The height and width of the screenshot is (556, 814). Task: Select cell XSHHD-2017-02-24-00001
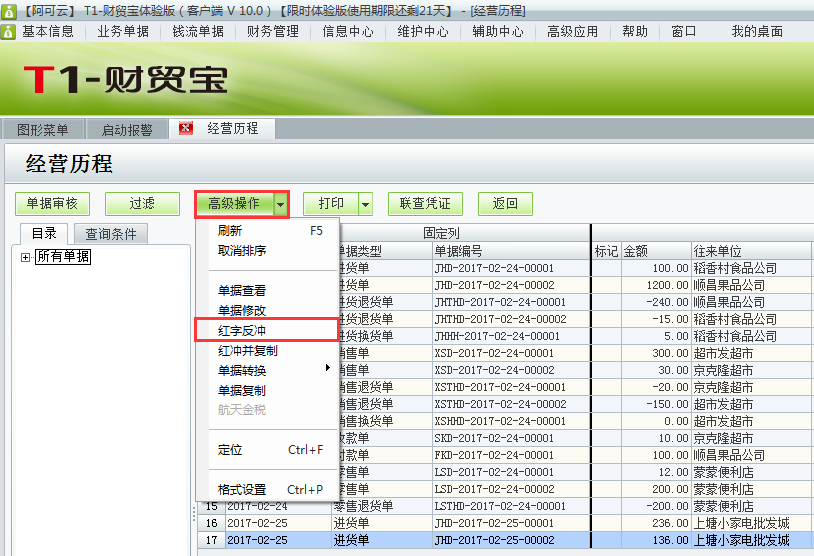click(511, 421)
